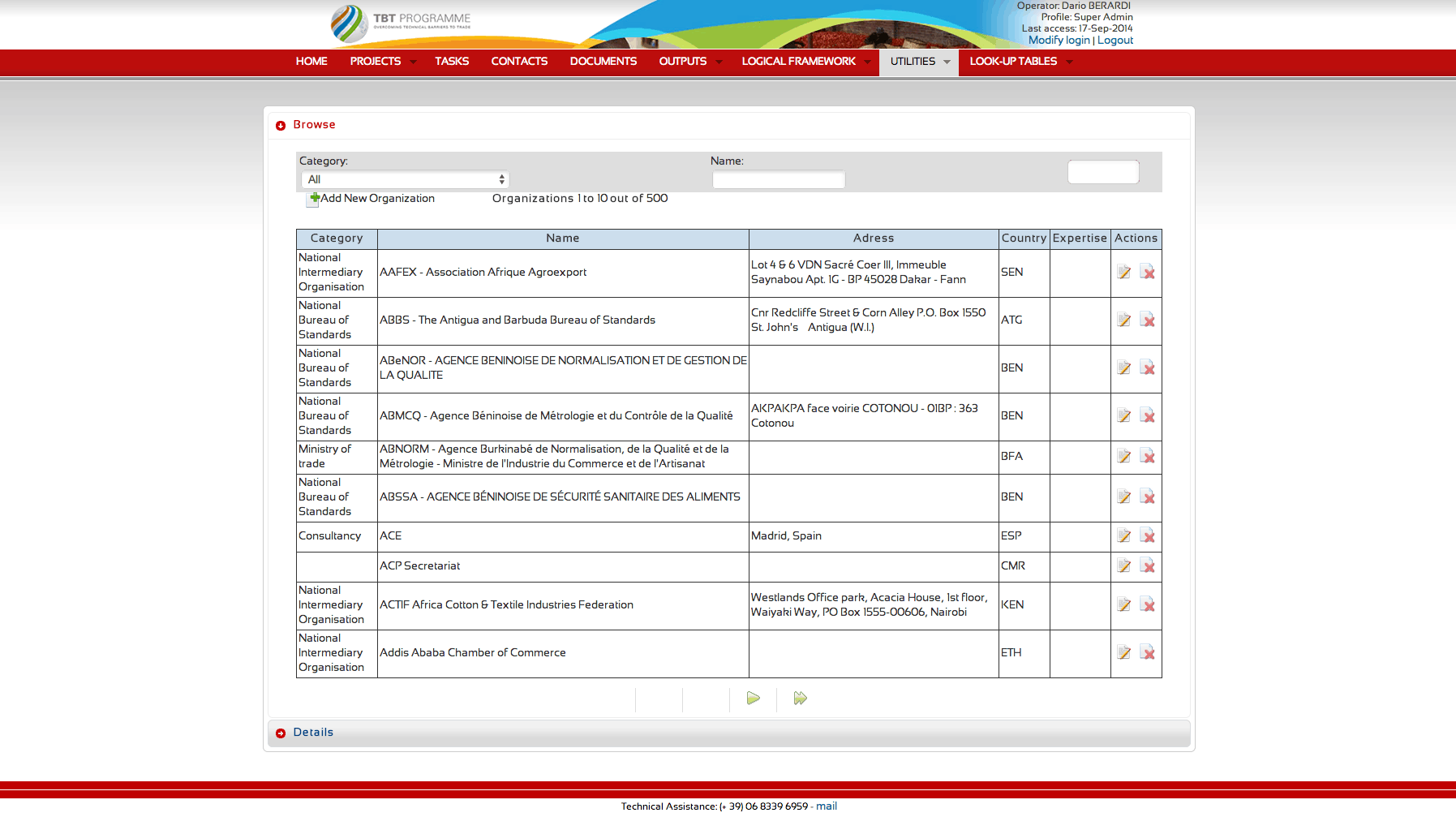
Task: Click the green plus Add Organization icon
Action: pyautogui.click(x=314, y=198)
